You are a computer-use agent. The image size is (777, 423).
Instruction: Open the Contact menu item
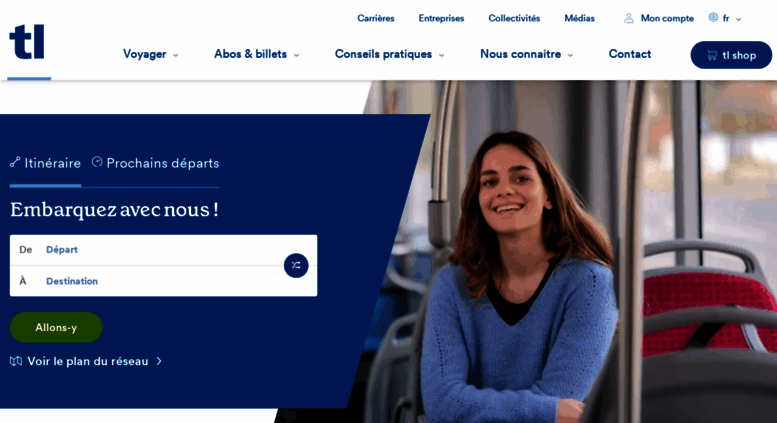pos(629,54)
